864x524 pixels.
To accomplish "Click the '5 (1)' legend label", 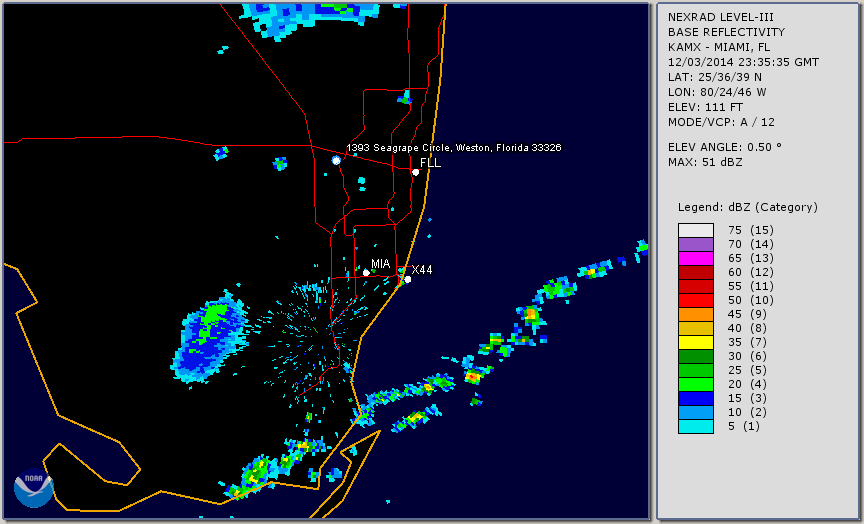I will [743, 426].
